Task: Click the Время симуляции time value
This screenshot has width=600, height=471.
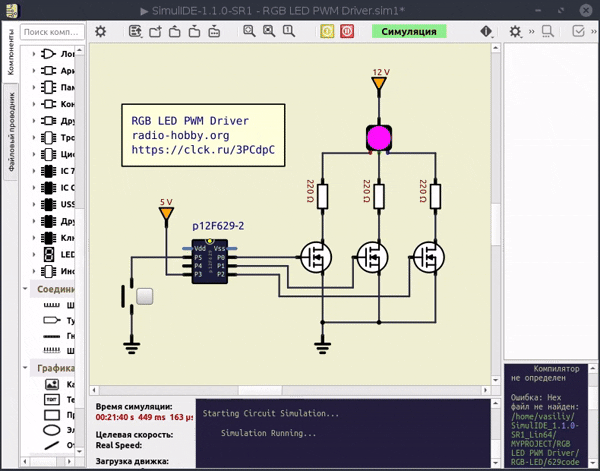Action: (144, 417)
